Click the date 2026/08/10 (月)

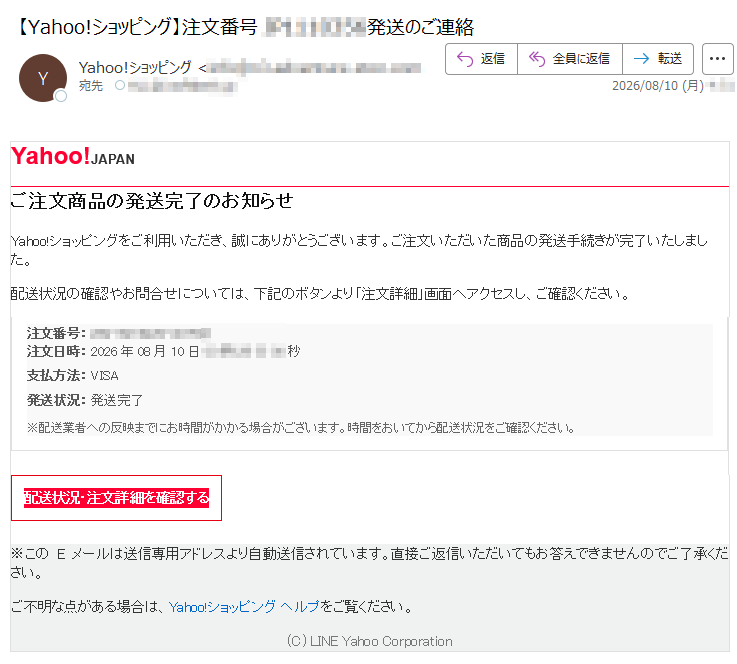pyautogui.click(x=658, y=86)
